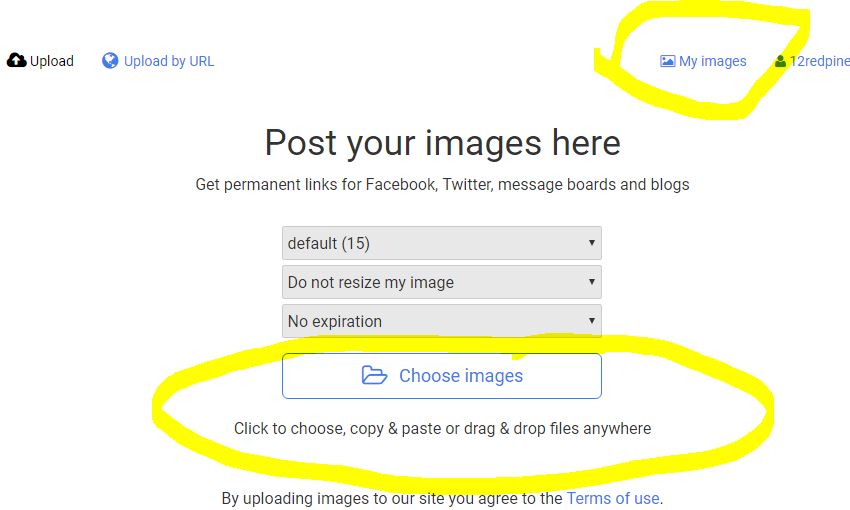
Task: Open the Terms of use link
Action: tap(613, 498)
